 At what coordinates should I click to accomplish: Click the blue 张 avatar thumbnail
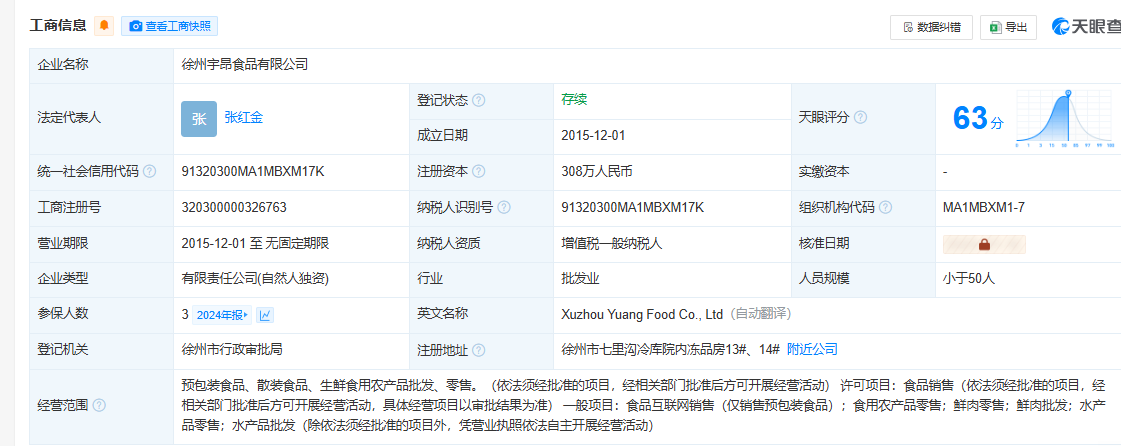click(199, 119)
